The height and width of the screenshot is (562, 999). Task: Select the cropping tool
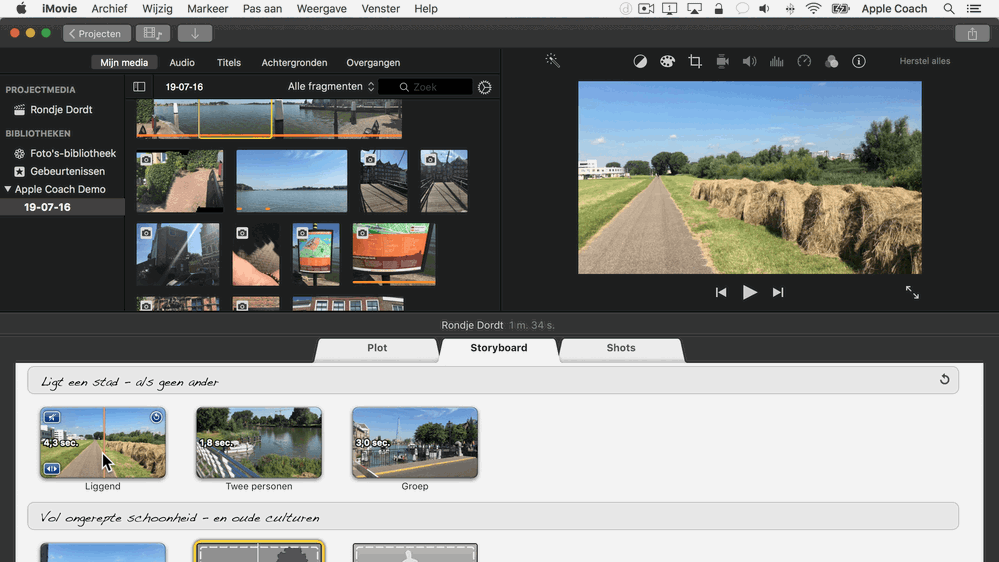[694, 61]
